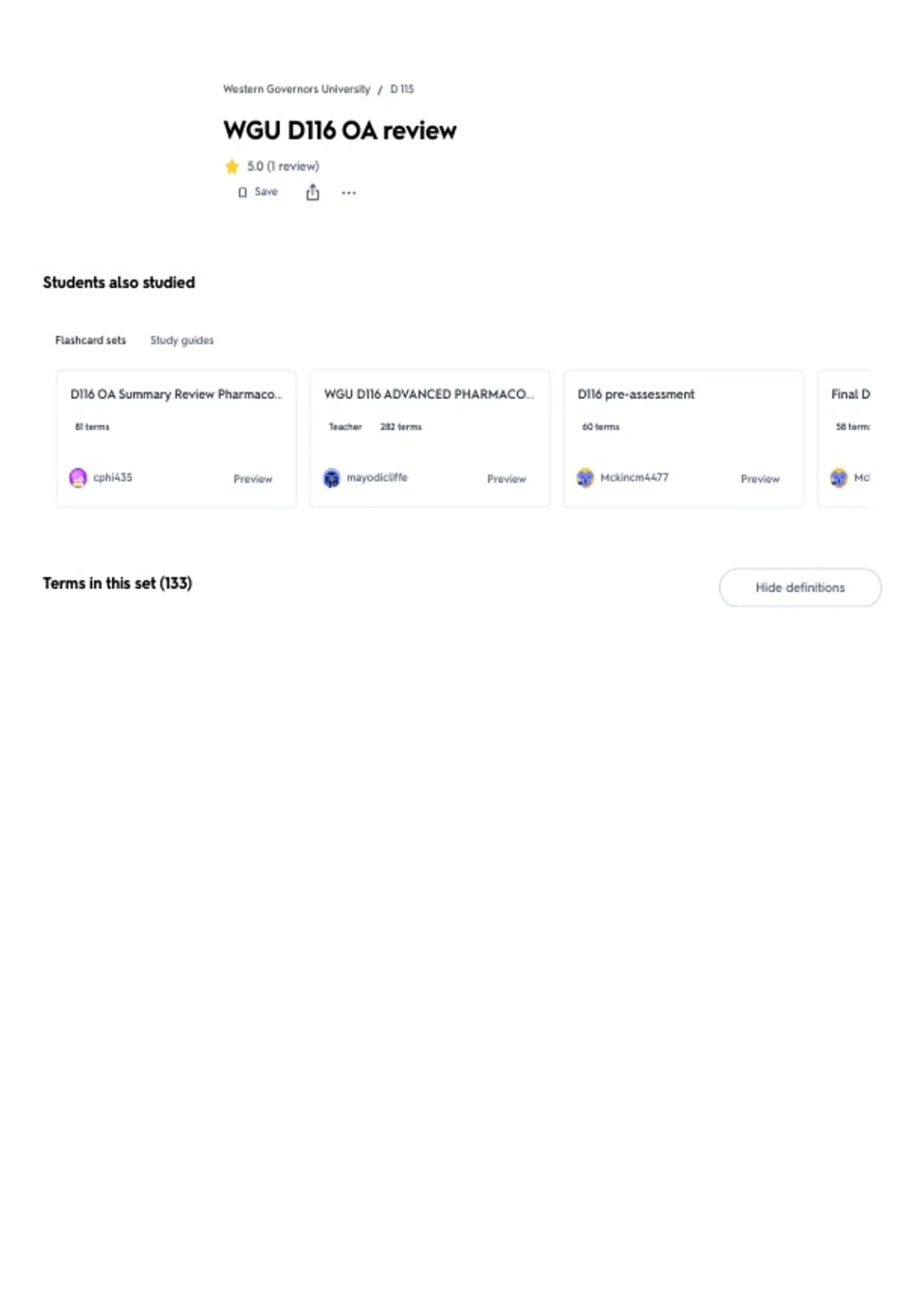Click the bookmark Save icon
The image size is (924, 1309).
click(243, 192)
